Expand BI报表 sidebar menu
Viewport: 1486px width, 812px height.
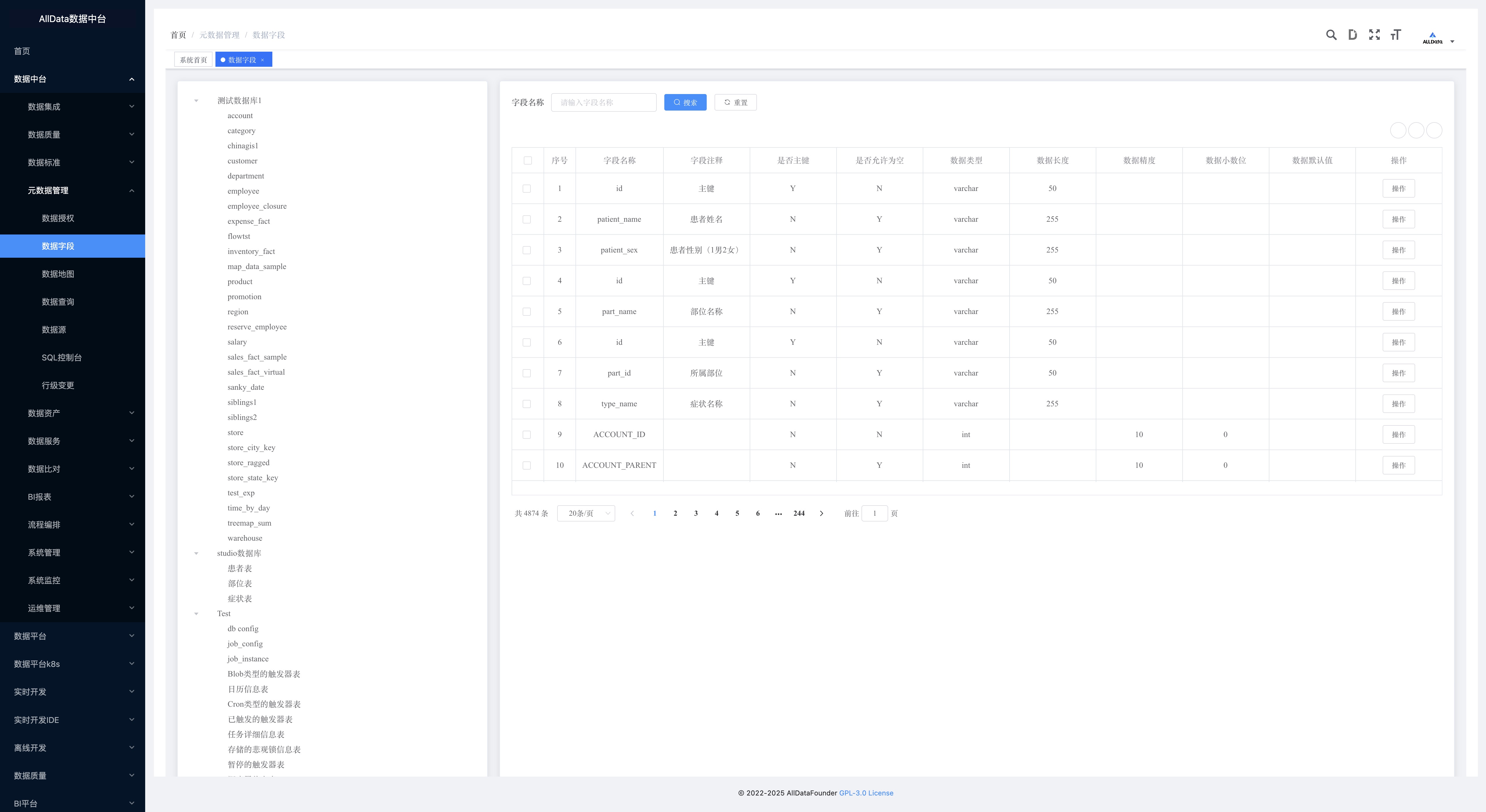pyautogui.click(x=73, y=497)
